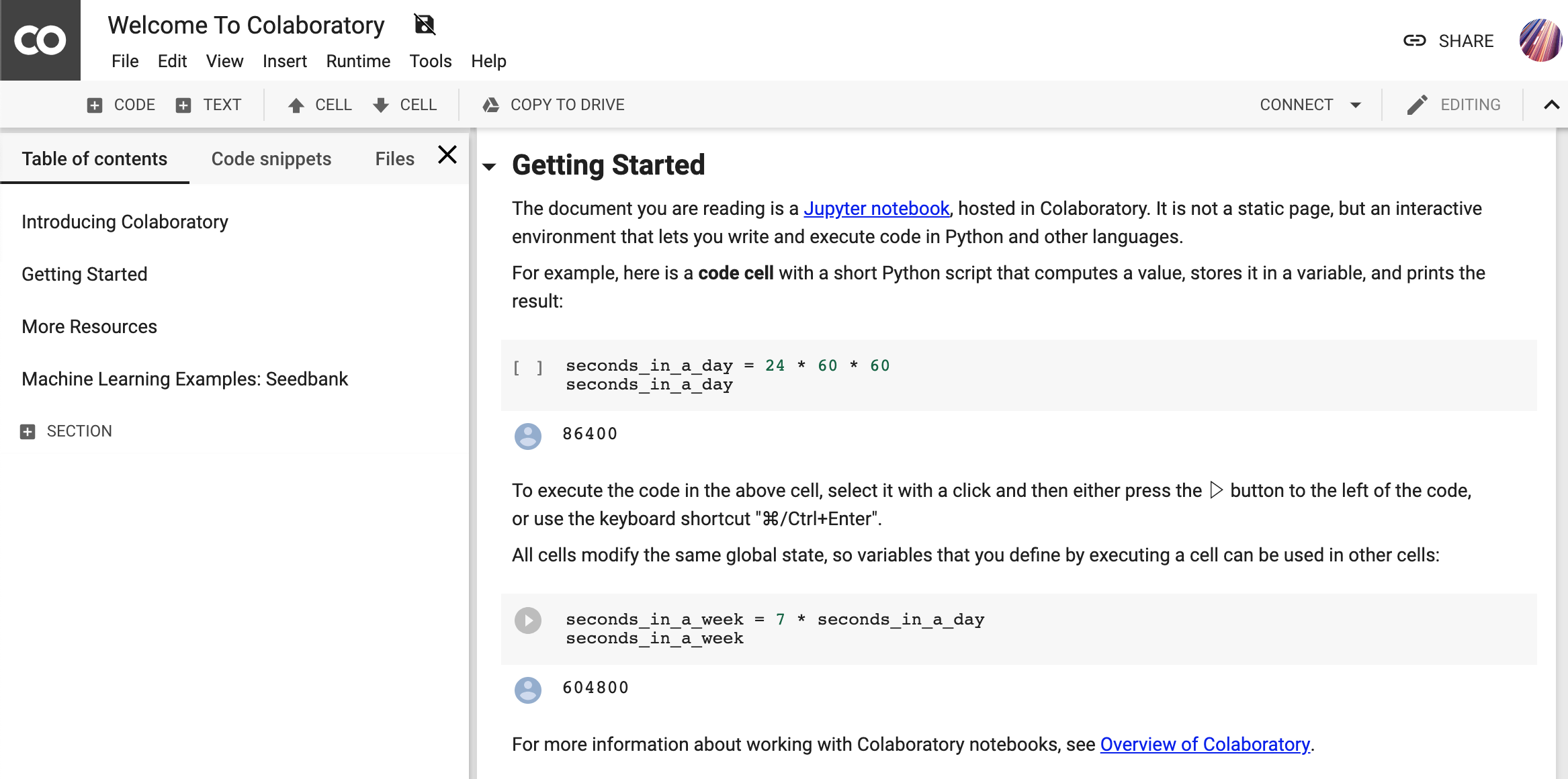Close the table of contents panel

(x=447, y=155)
